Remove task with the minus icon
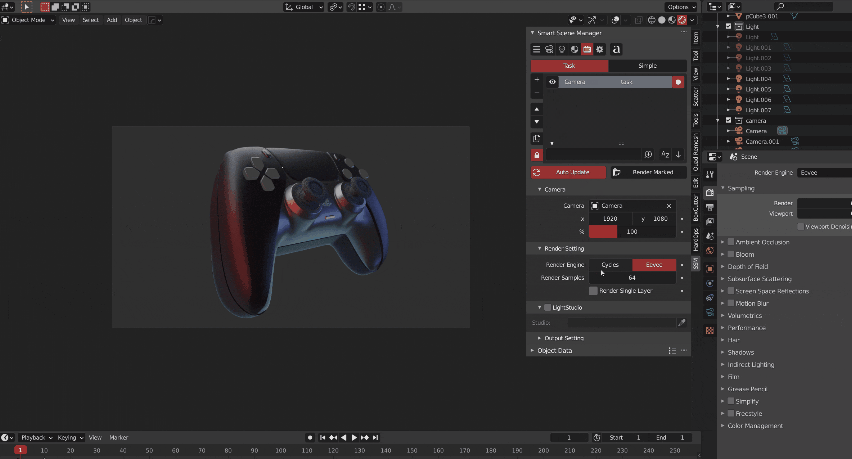 (537, 92)
